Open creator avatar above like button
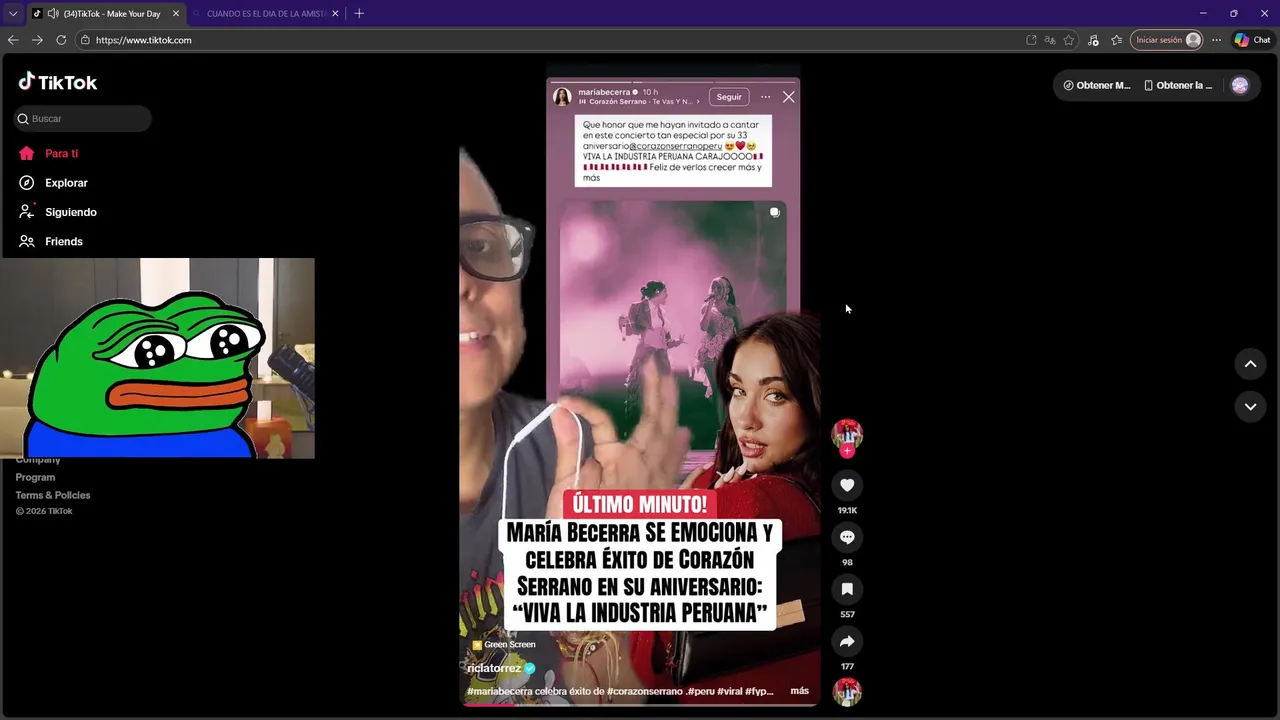The width and height of the screenshot is (1280, 720). click(x=847, y=433)
